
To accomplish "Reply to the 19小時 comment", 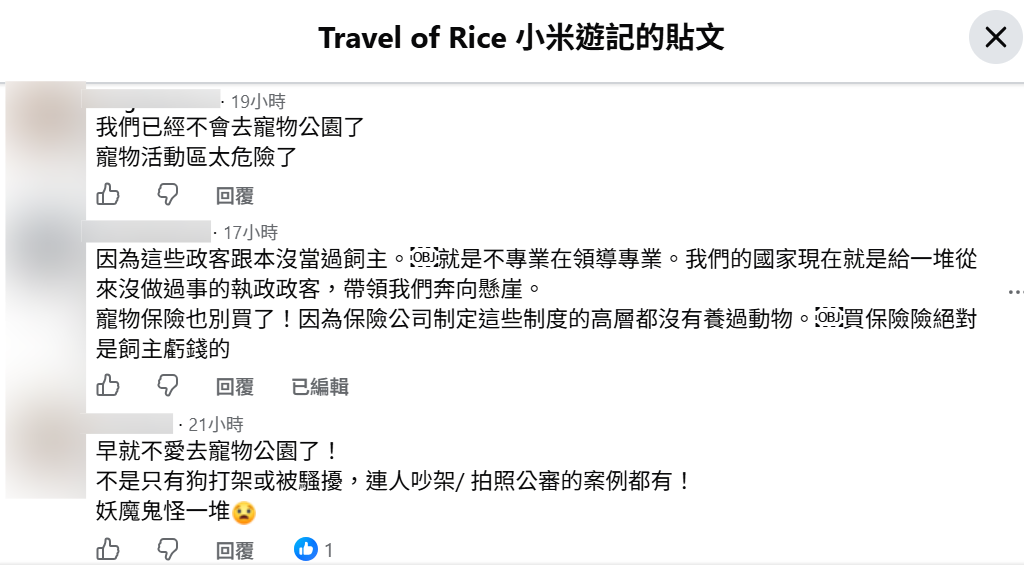I will pyautogui.click(x=235, y=195).
